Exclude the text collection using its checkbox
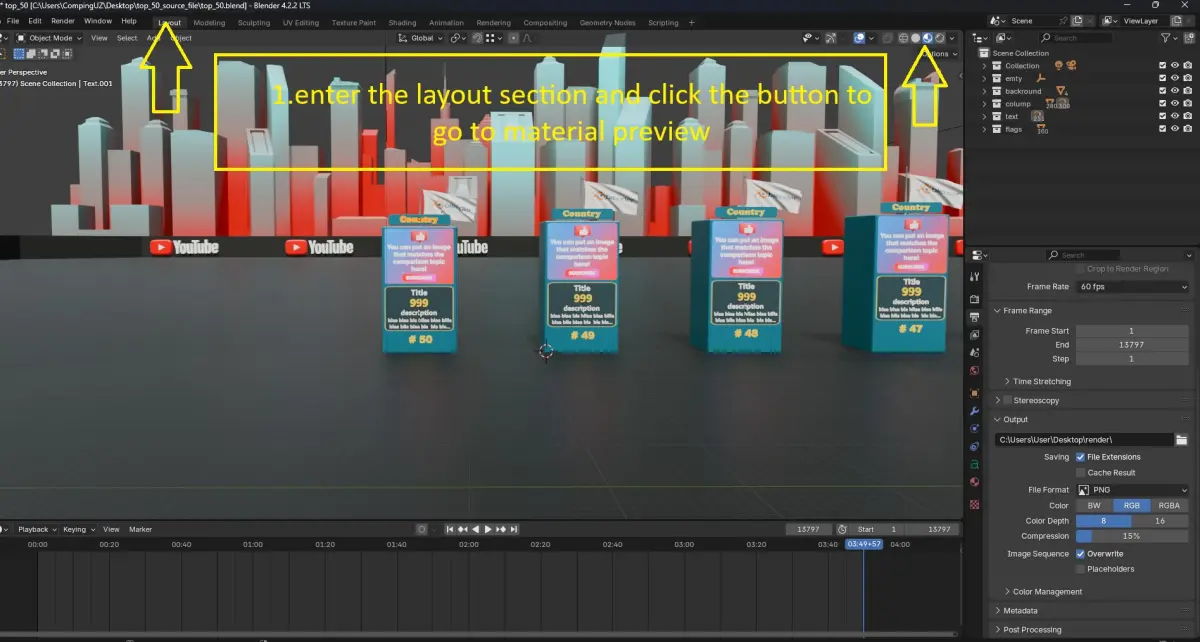This screenshot has height=642, width=1200. [x=1162, y=116]
